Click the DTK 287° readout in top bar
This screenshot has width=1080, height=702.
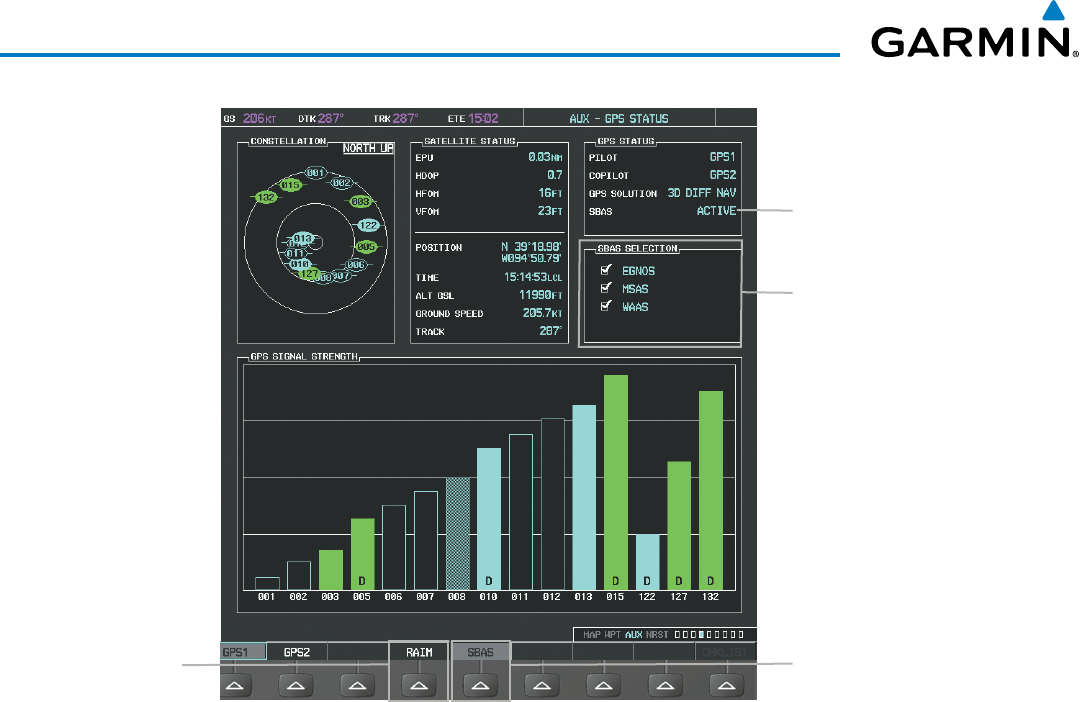(x=321, y=118)
